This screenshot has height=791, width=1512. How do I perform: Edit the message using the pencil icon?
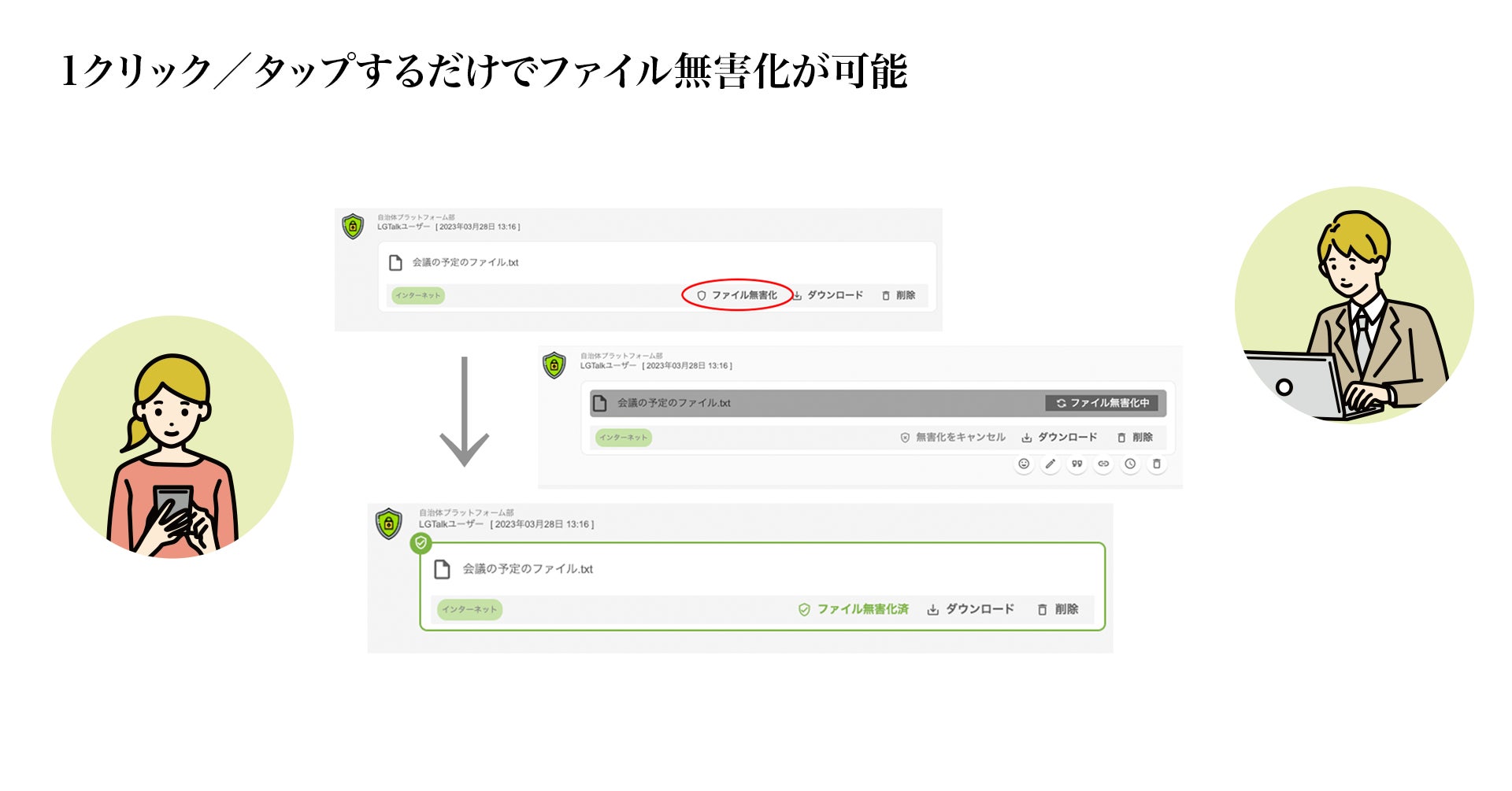[x=1050, y=464]
